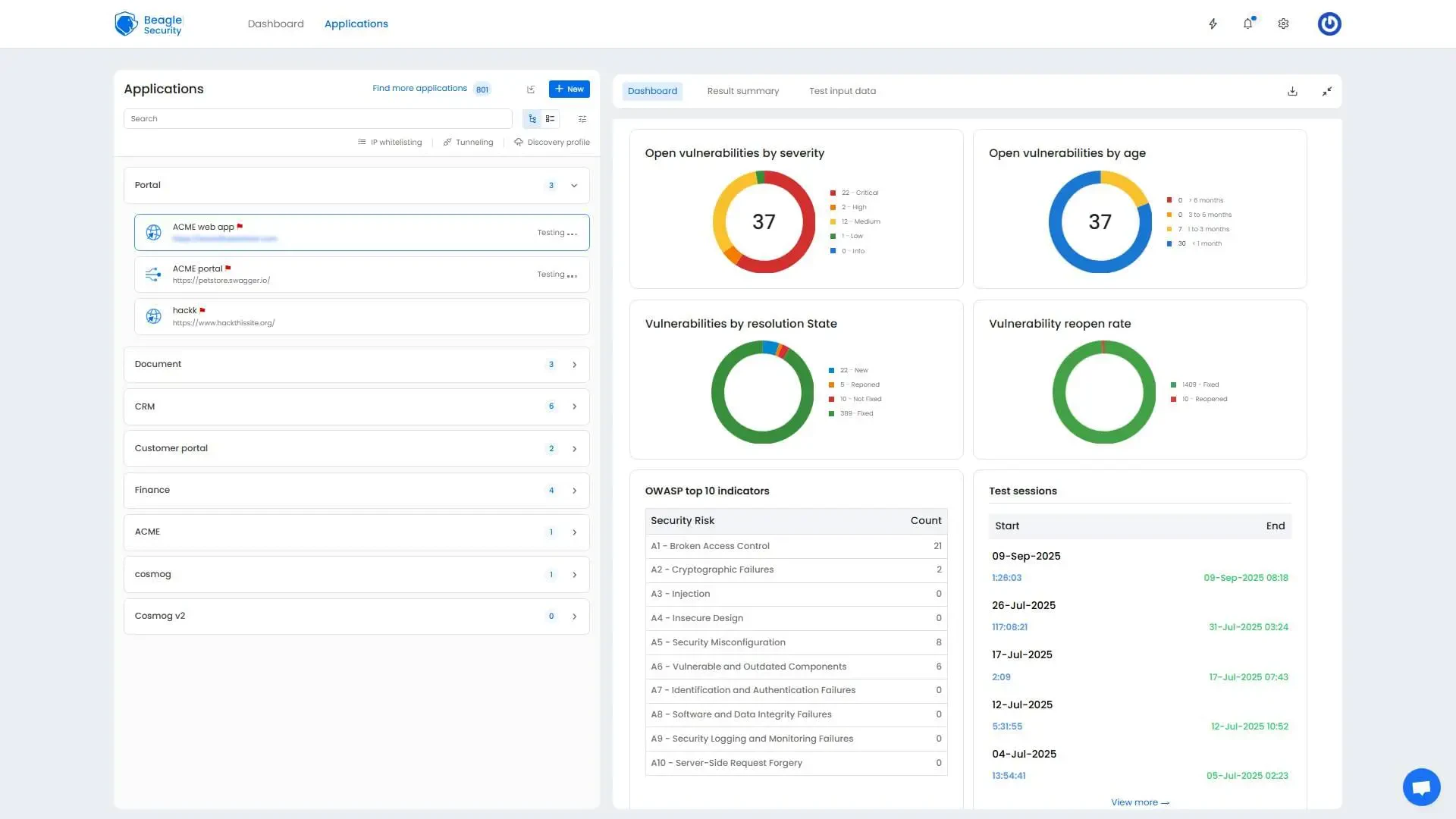1456x819 pixels.
Task: Switch to the Result summary tab
Action: point(742,90)
